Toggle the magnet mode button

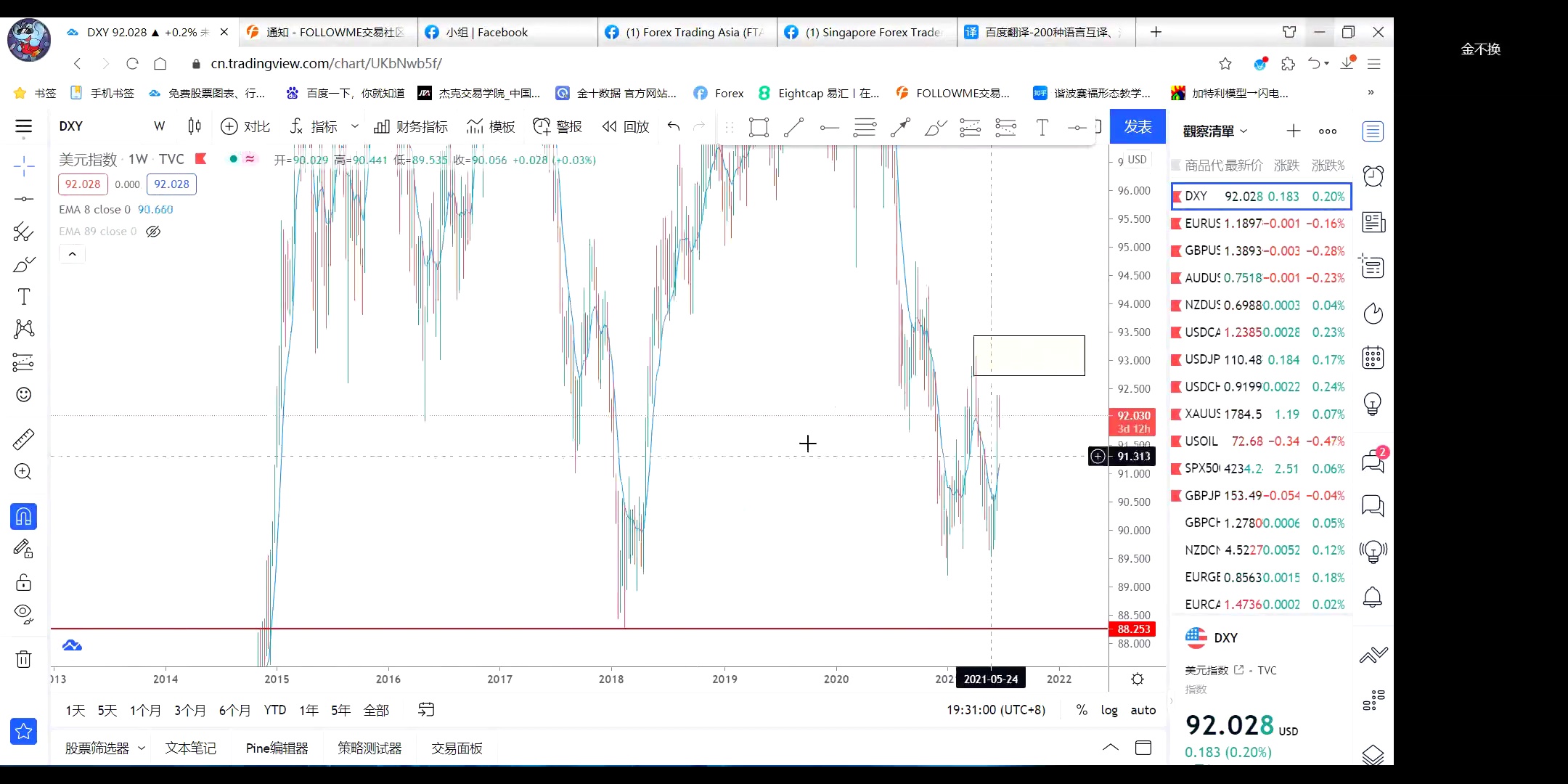point(23,517)
